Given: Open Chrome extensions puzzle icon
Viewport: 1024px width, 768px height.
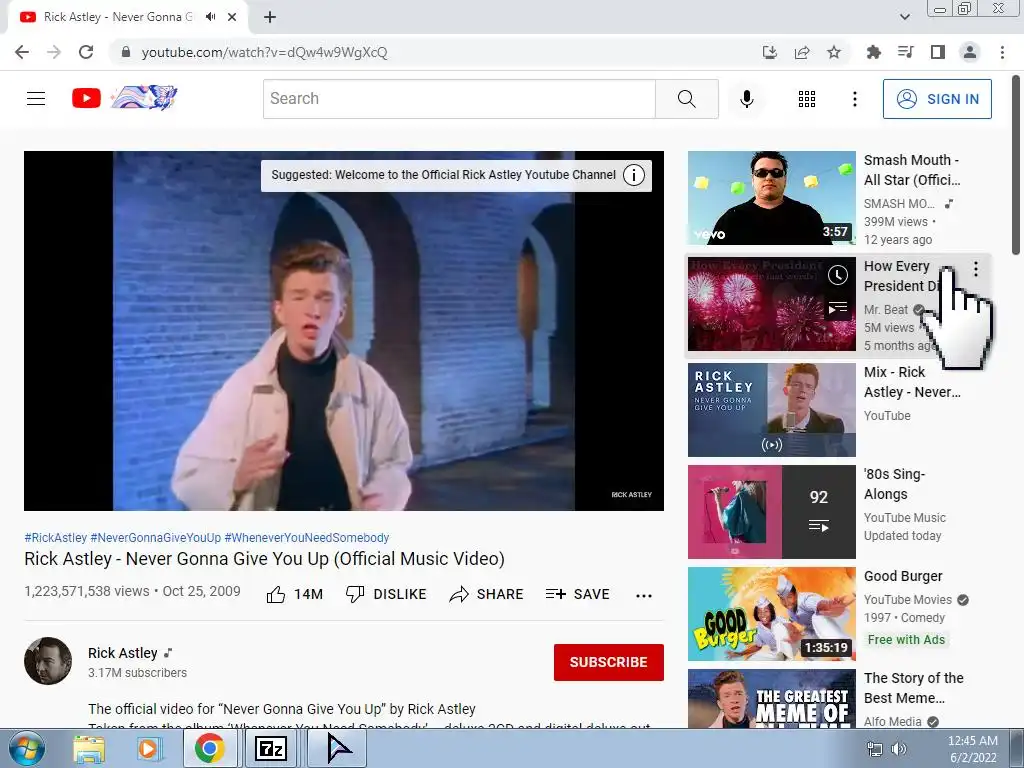Looking at the screenshot, I should click(873, 52).
